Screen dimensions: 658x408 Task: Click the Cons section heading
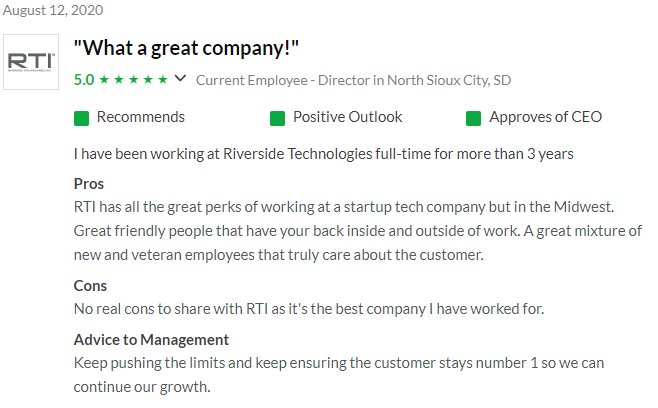coord(90,286)
